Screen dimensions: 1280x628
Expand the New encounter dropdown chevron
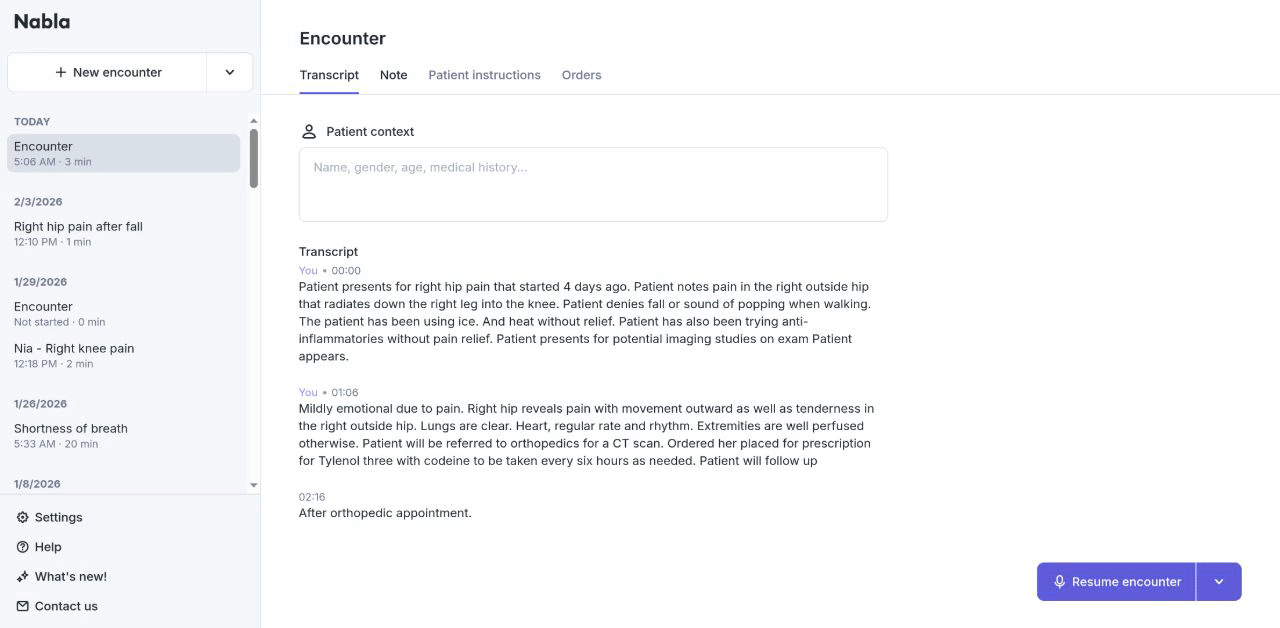click(x=230, y=73)
